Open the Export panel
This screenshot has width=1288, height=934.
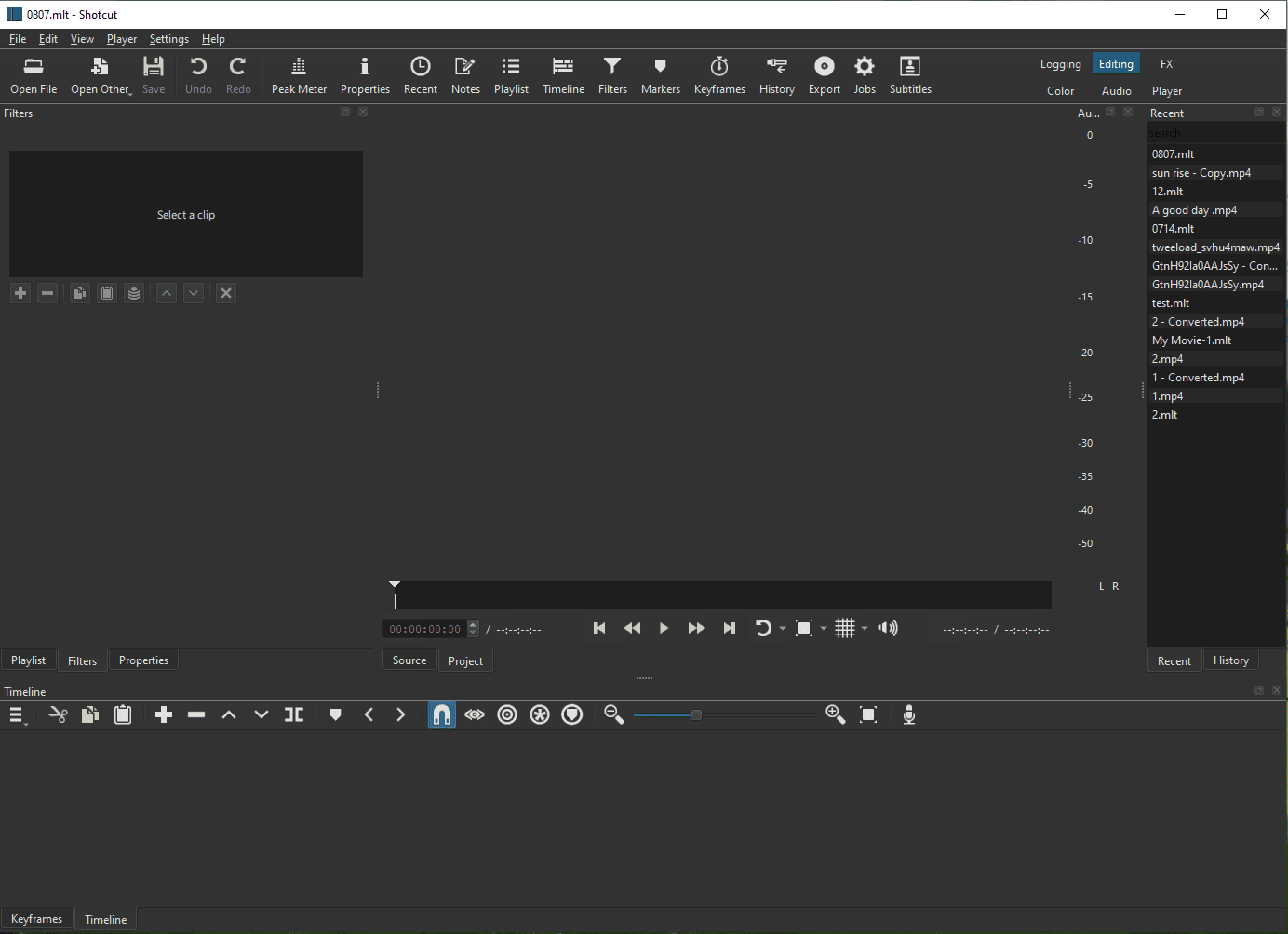click(824, 75)
